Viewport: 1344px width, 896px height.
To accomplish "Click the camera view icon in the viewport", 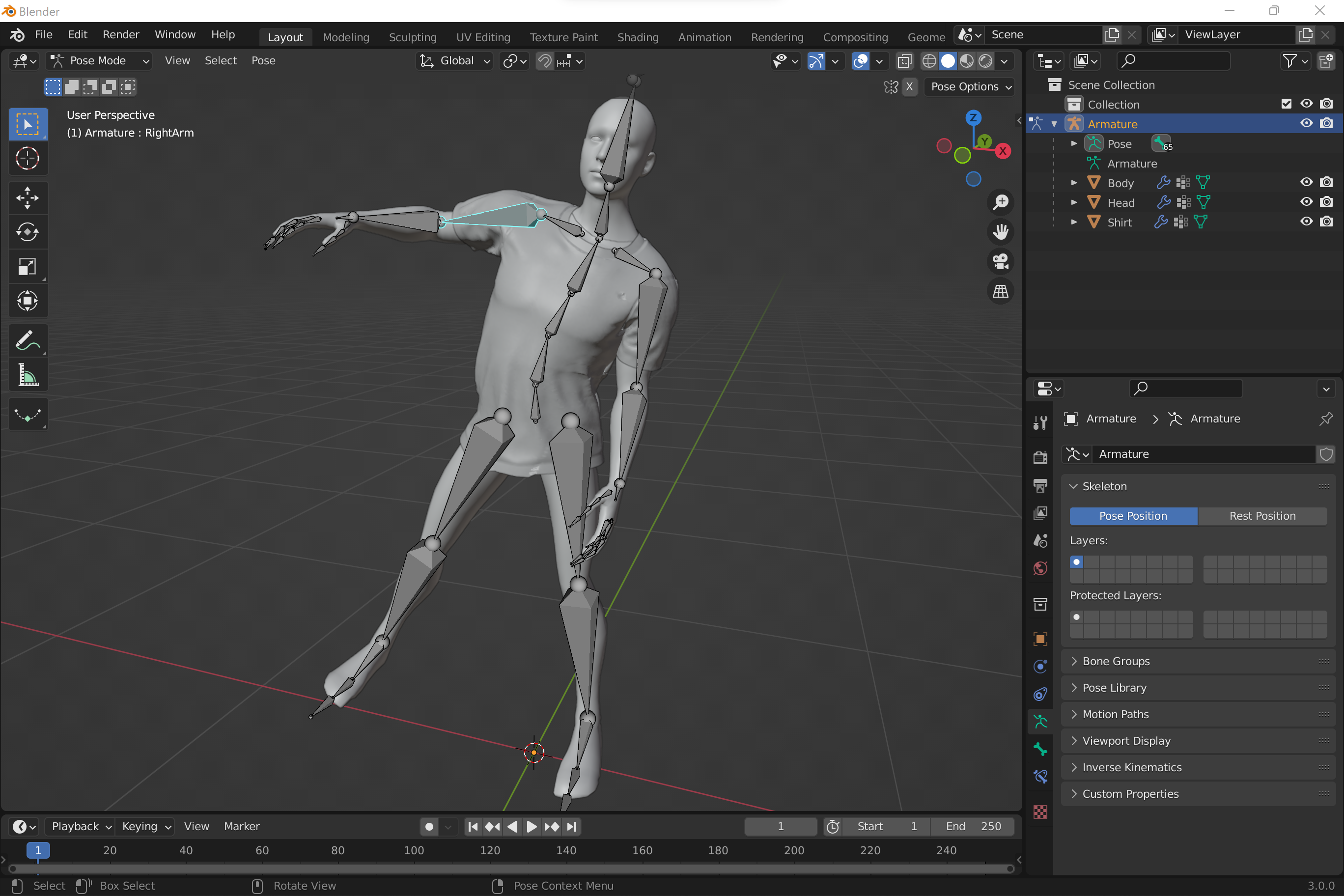I will click(1001, 261).
